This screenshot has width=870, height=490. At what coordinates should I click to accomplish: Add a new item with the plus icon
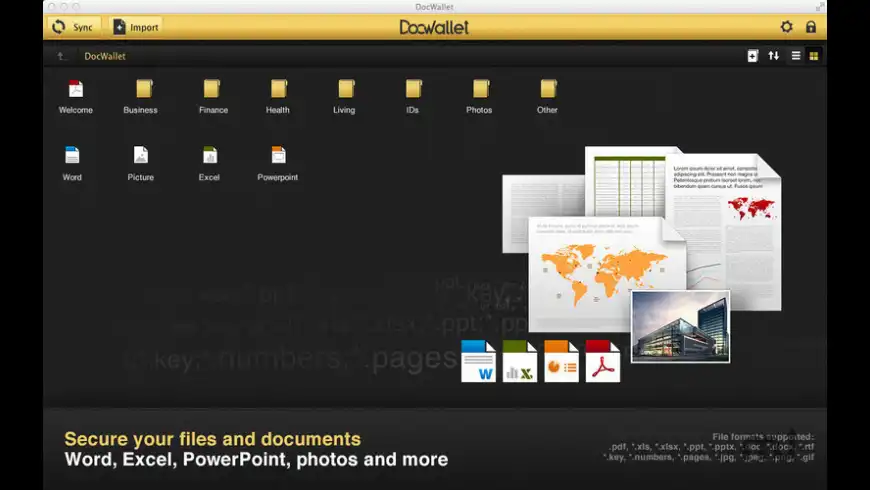coord(752,56)
